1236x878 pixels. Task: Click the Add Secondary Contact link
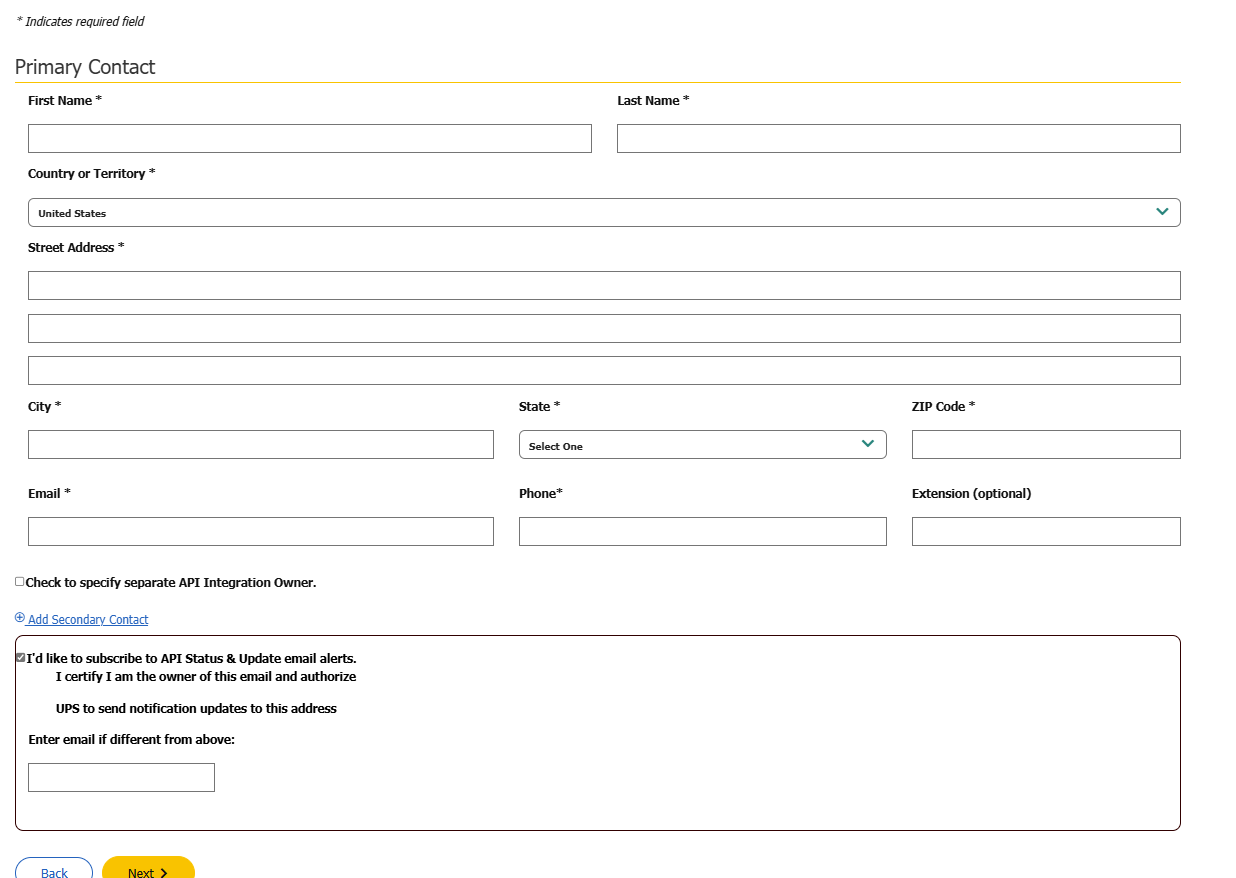(88, 620)
